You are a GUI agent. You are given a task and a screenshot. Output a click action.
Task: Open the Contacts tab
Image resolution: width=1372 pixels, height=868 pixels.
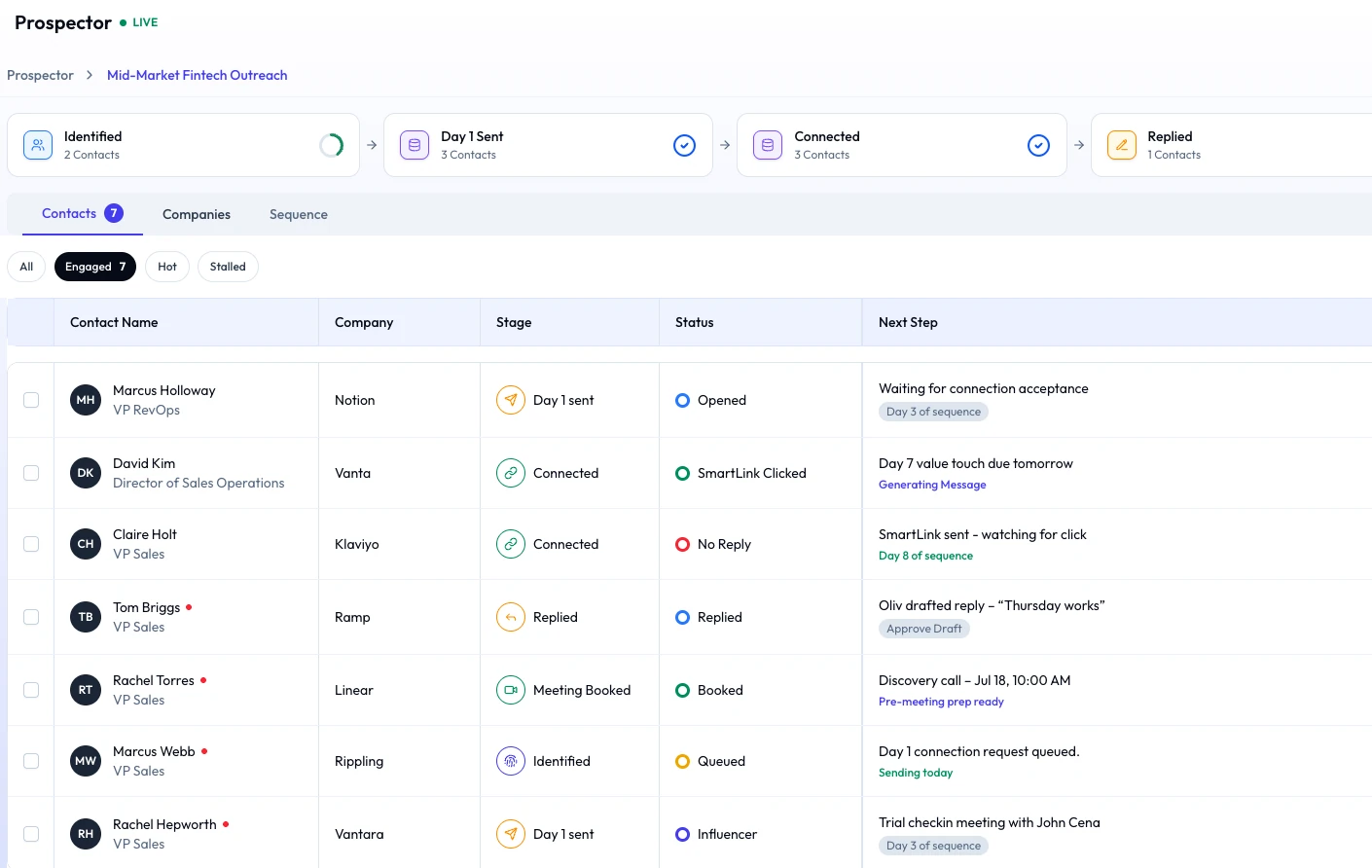tap(82, 214)
